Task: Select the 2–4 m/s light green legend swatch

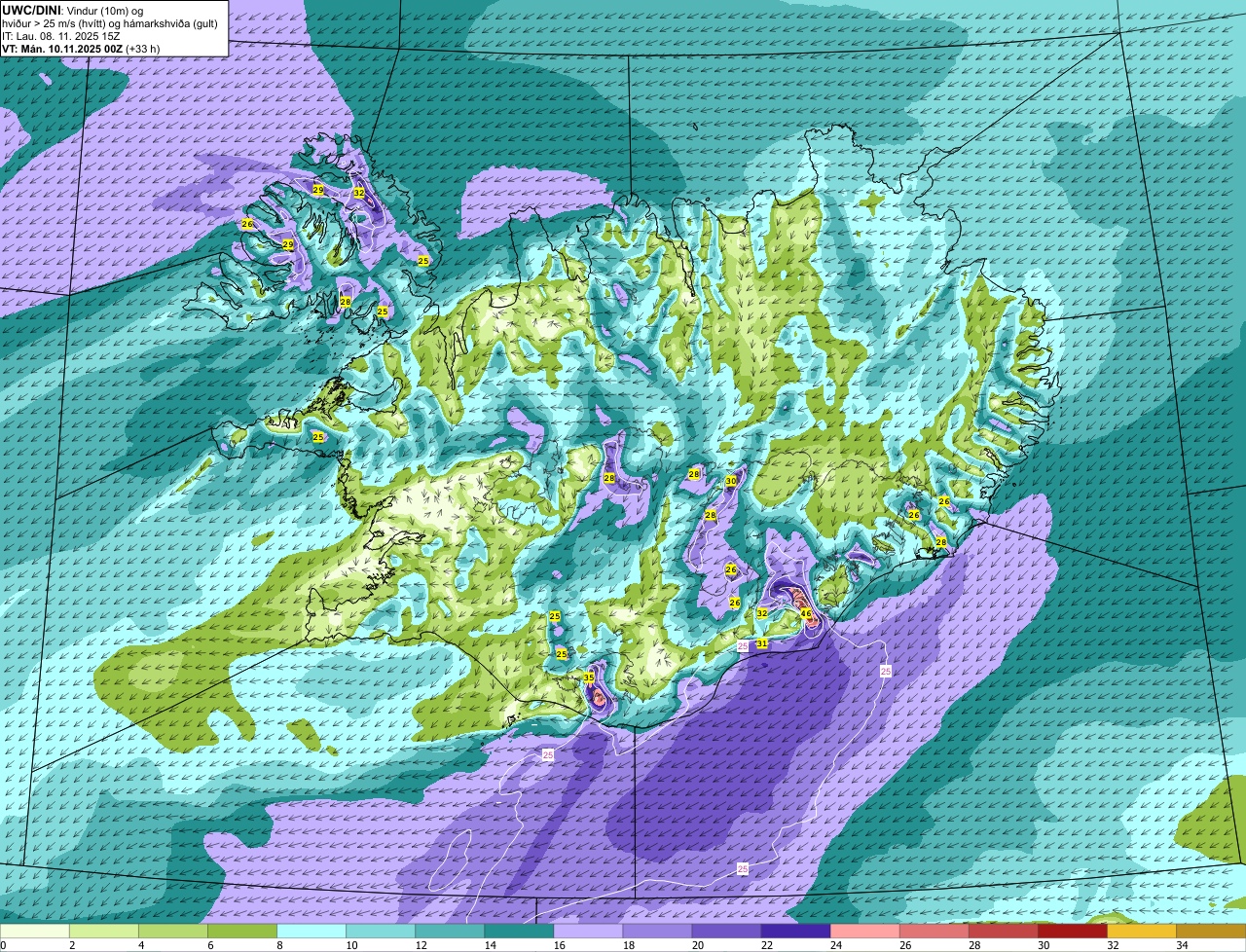Action: point(105,932)
